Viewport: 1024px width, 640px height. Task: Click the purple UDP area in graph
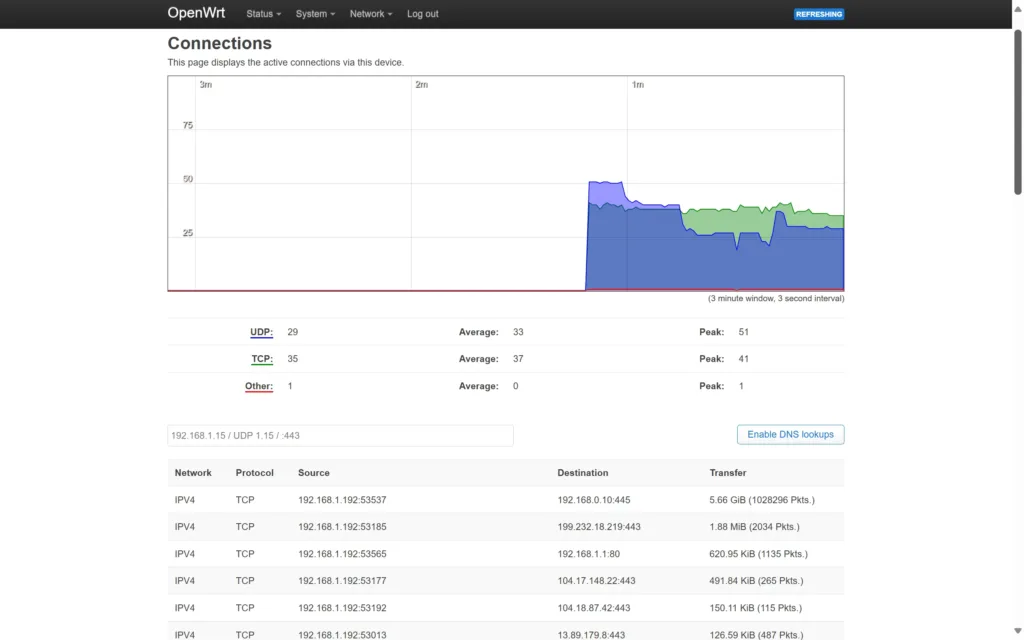(x=605, y=194)
